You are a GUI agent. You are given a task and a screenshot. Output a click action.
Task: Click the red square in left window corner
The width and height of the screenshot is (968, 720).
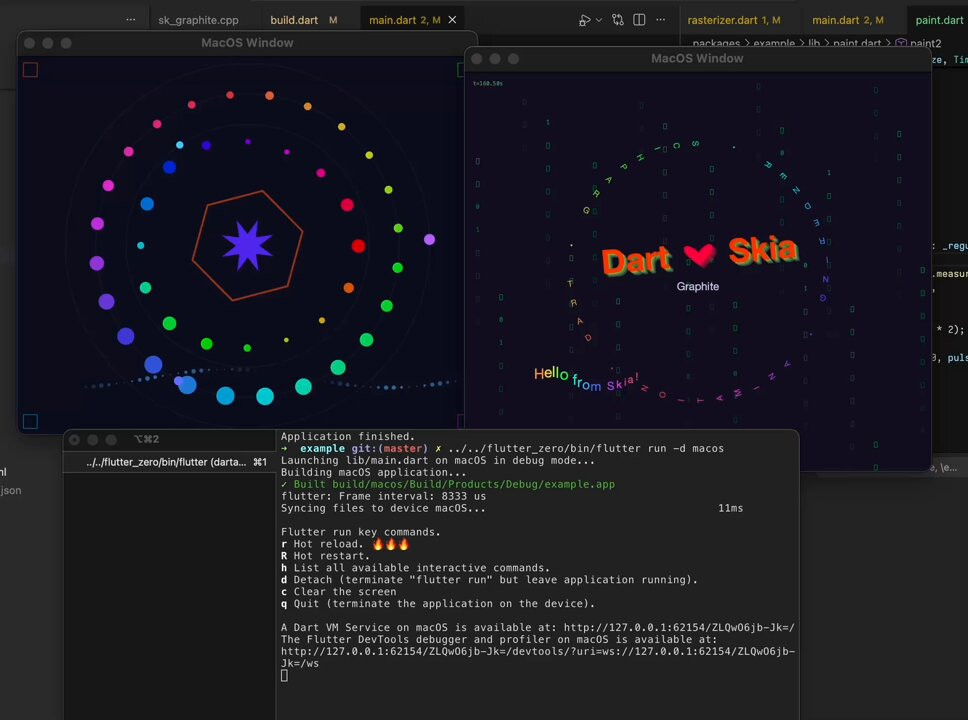click(30, 69)
